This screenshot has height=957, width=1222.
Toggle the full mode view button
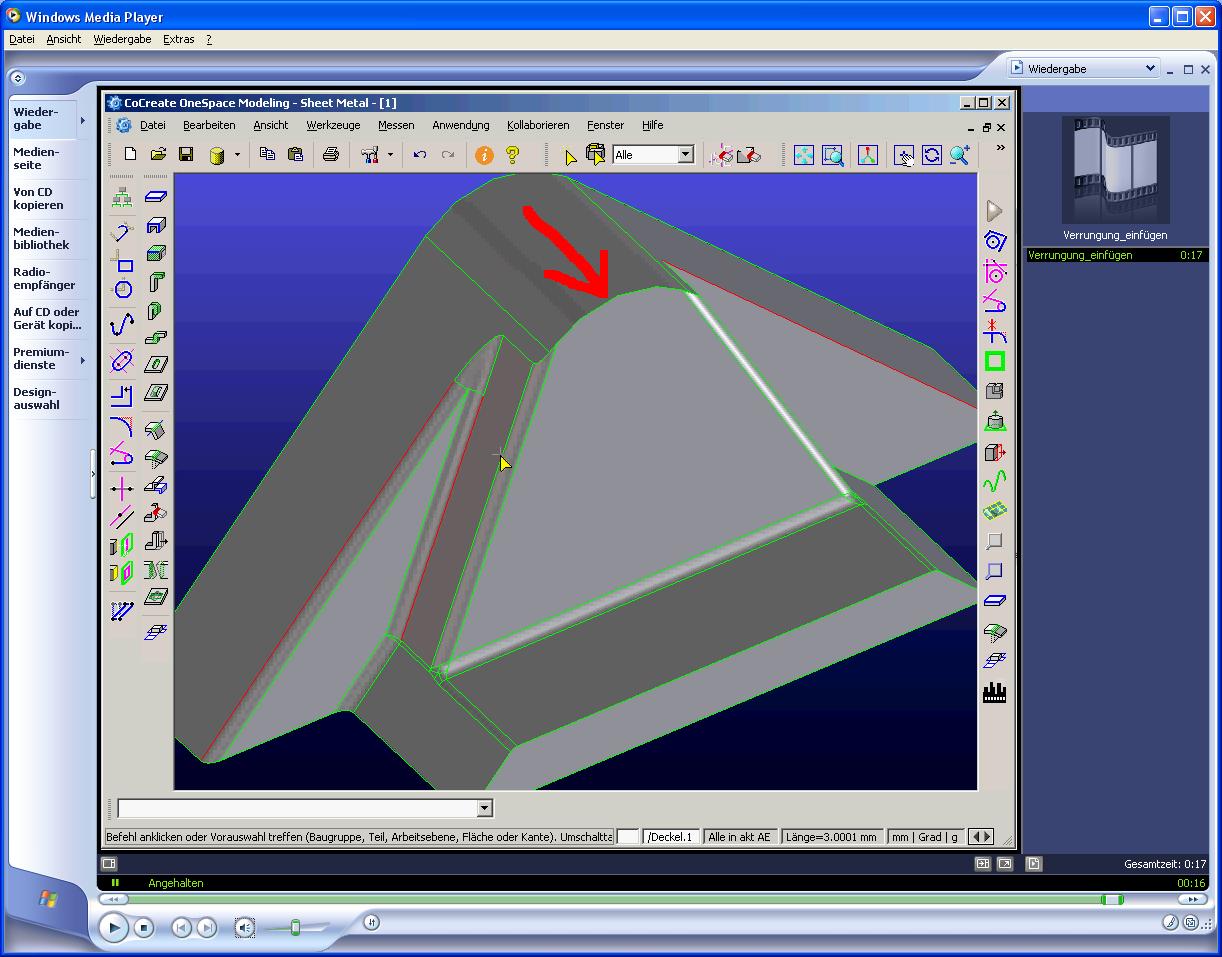(1004, 863)
